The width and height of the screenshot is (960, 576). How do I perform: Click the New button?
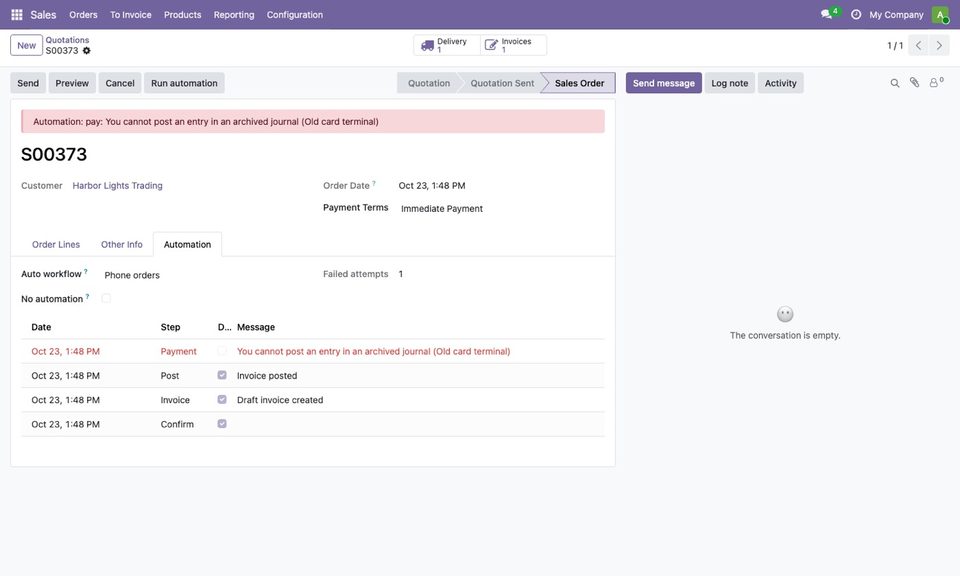click(x=26, y=45)
